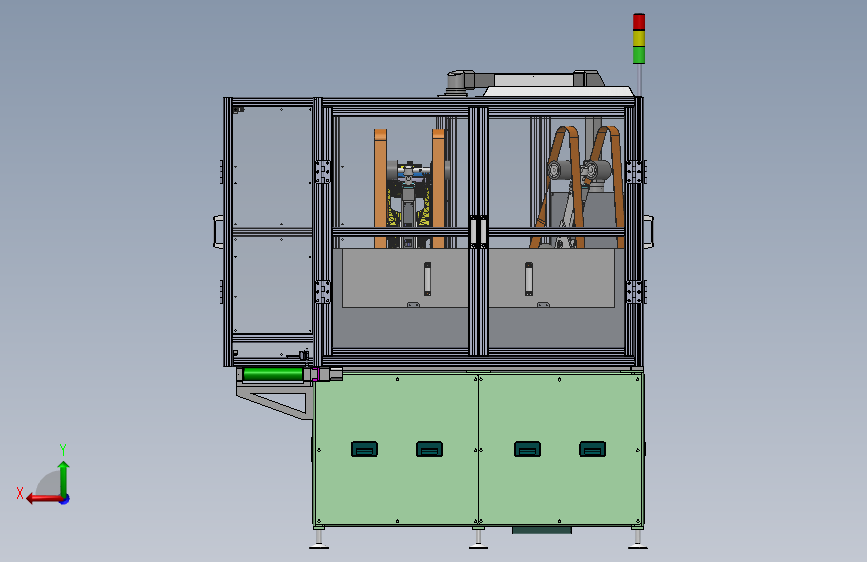Select the yellow light on the signal tower

click(639, 38)
